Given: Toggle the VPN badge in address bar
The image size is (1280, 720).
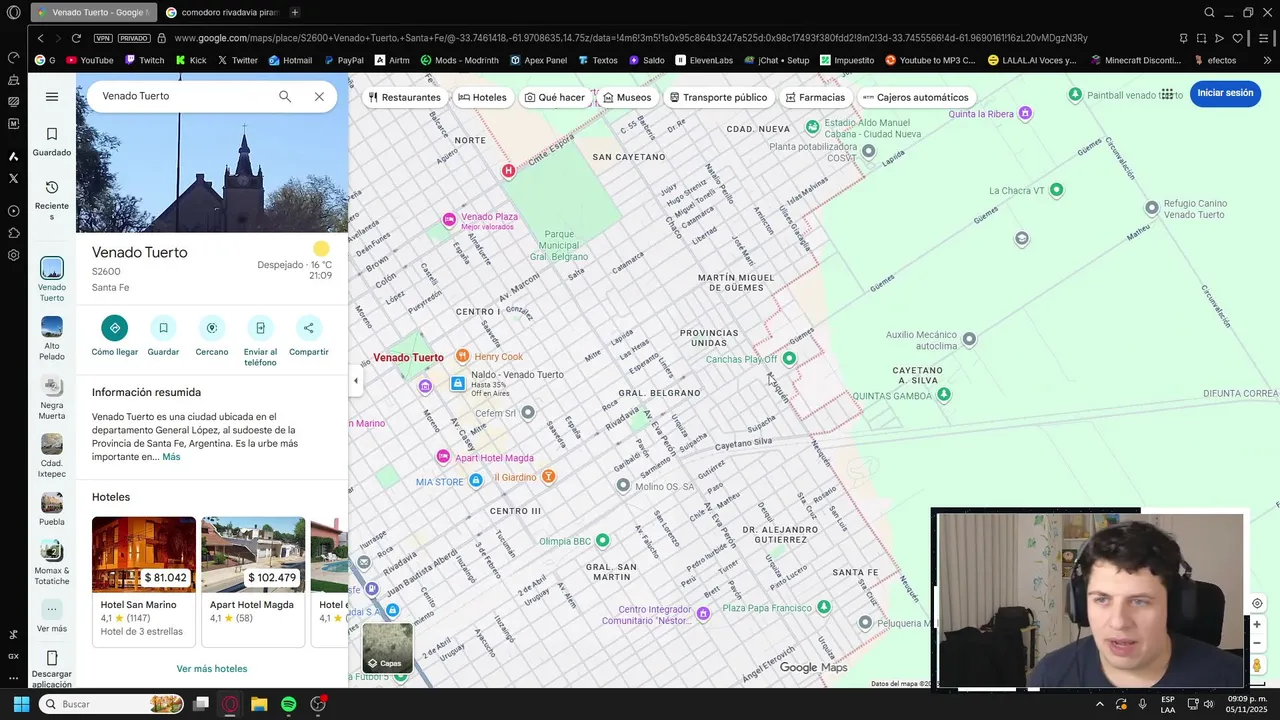Looking at the screenshot, I should point(103,38).
